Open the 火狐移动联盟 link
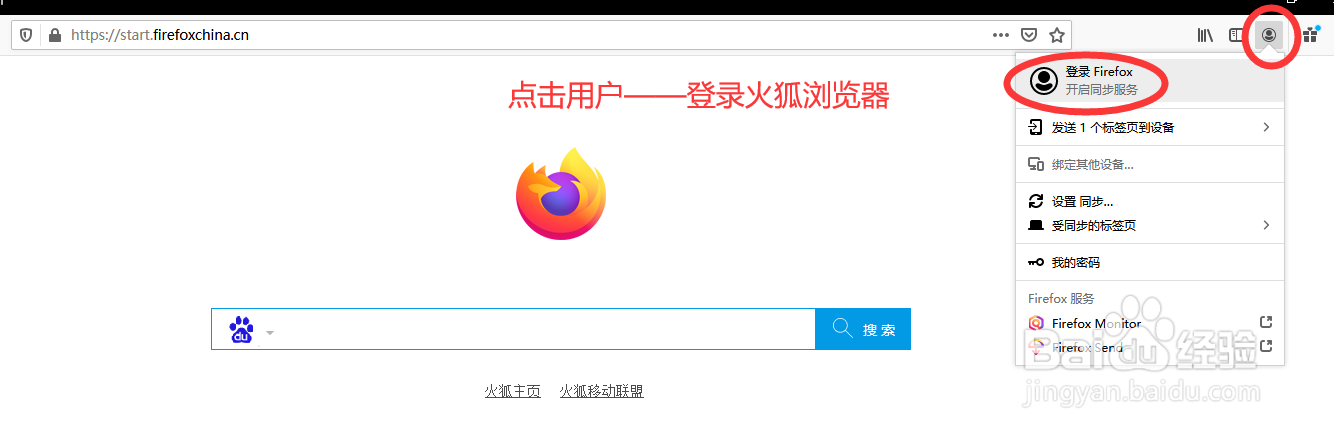Image resolution: width=1334 pixels, height=438 pixels. (602, 391)
